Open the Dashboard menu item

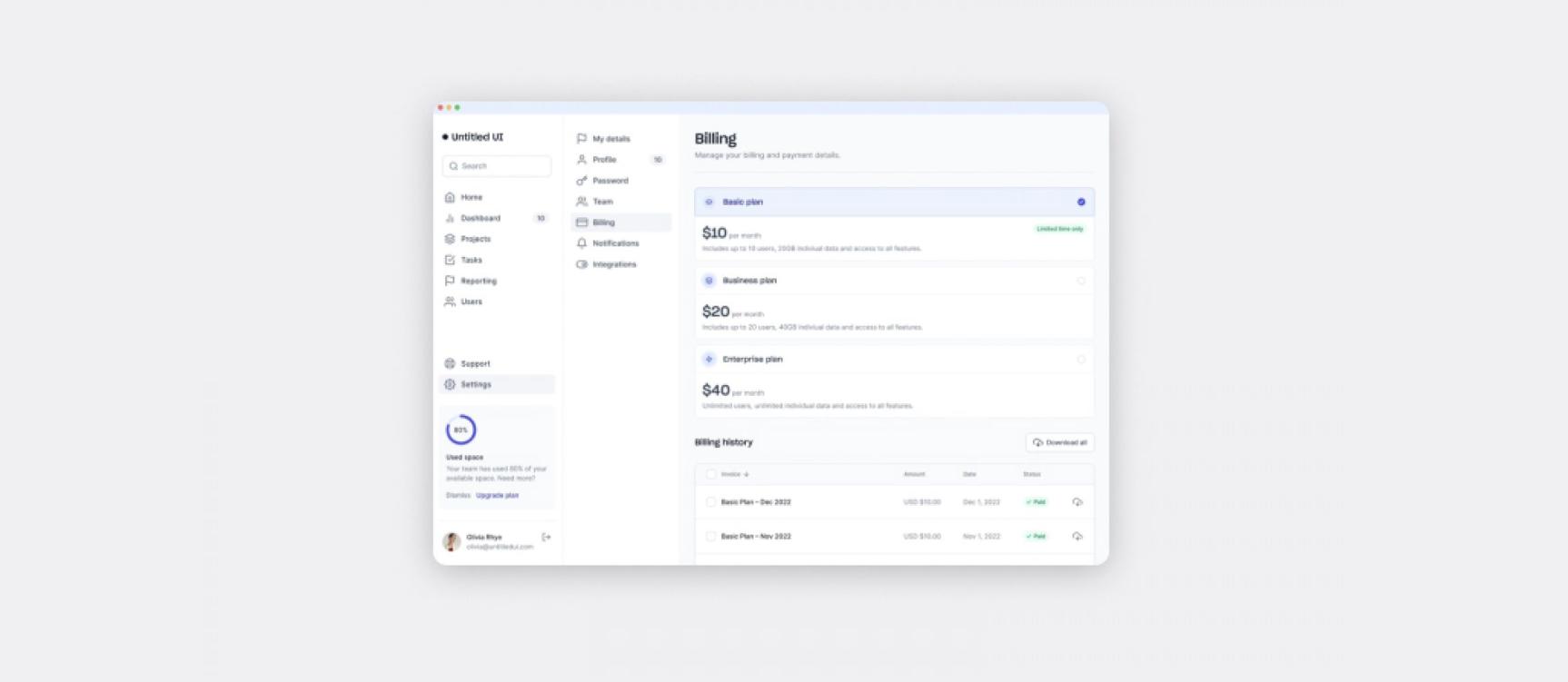point(480,218)
